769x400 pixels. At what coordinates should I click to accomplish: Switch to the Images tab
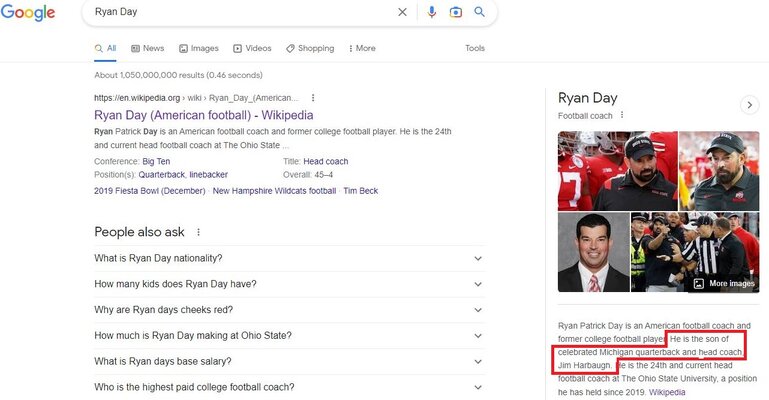(199, 49)
